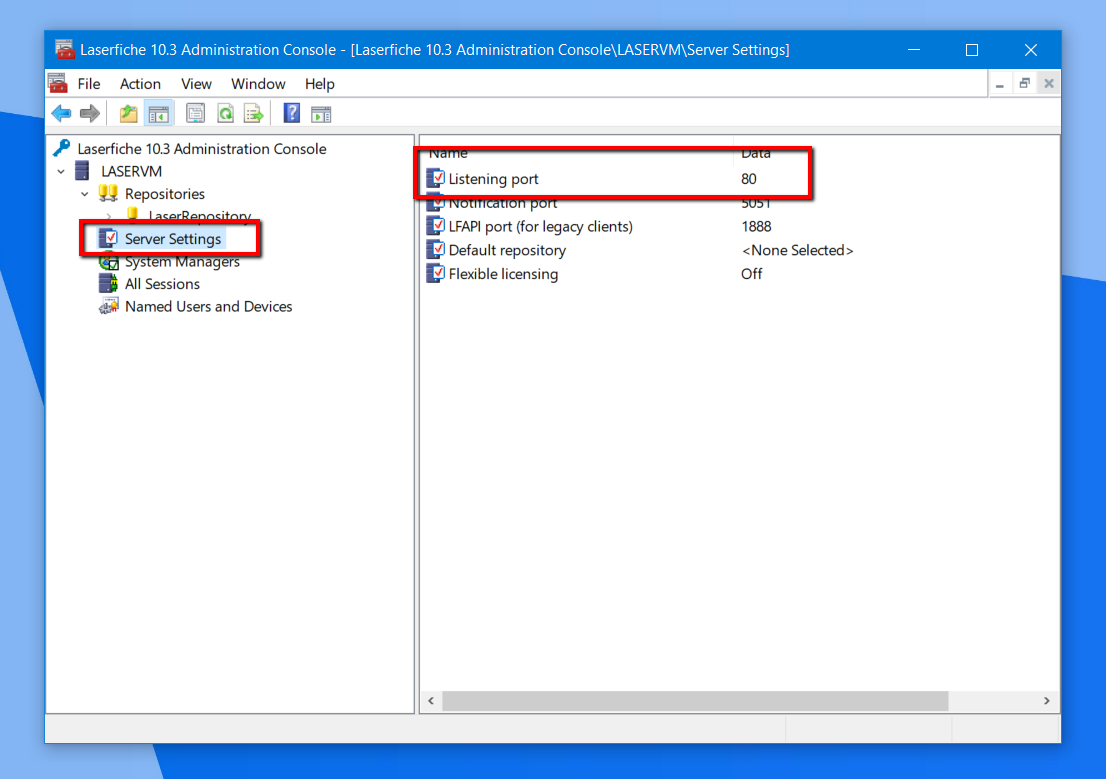Click the Default repository row icon
The image size is (1106, 779).
click(x=435, y=250)
